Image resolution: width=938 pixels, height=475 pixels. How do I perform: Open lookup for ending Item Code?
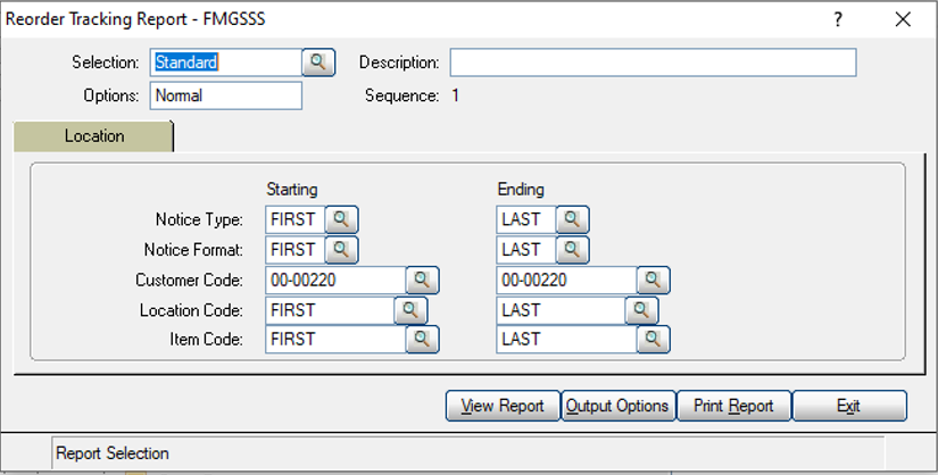tap(653, 339)
